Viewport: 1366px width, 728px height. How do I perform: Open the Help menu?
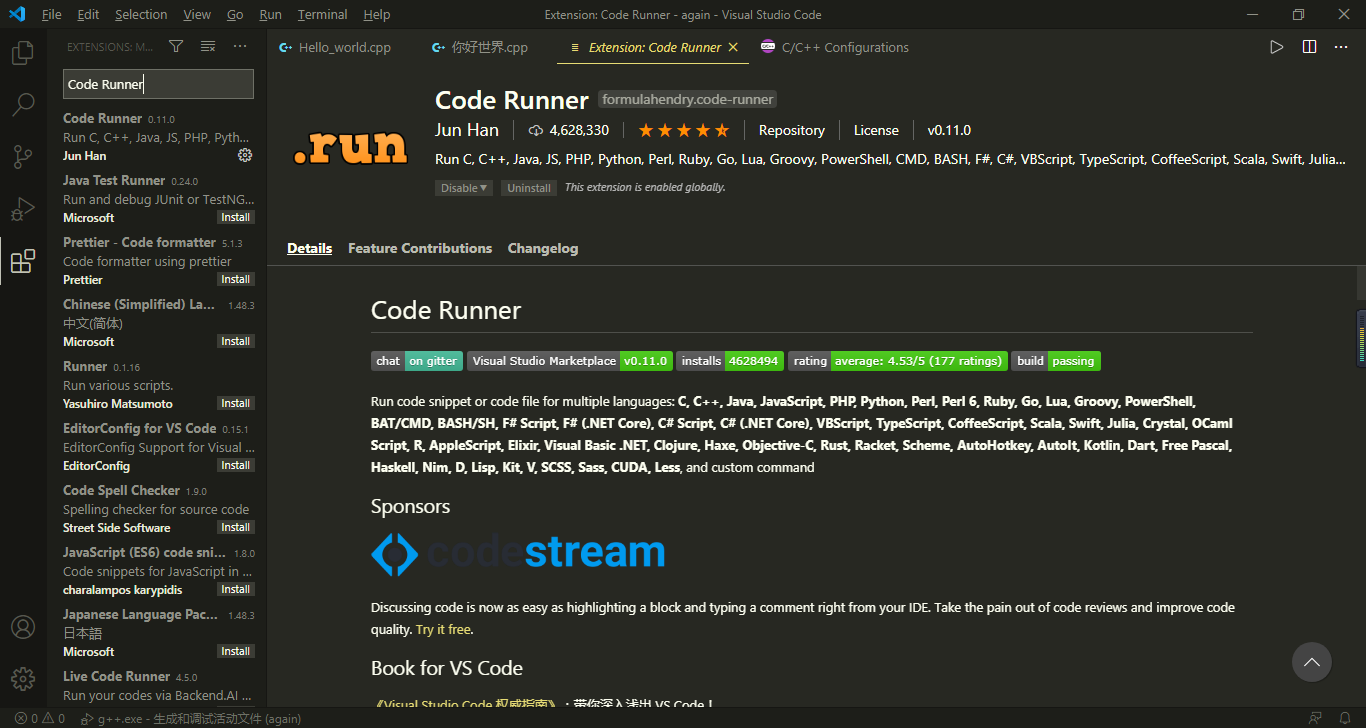pyautogui.click(x=377, y=15)
